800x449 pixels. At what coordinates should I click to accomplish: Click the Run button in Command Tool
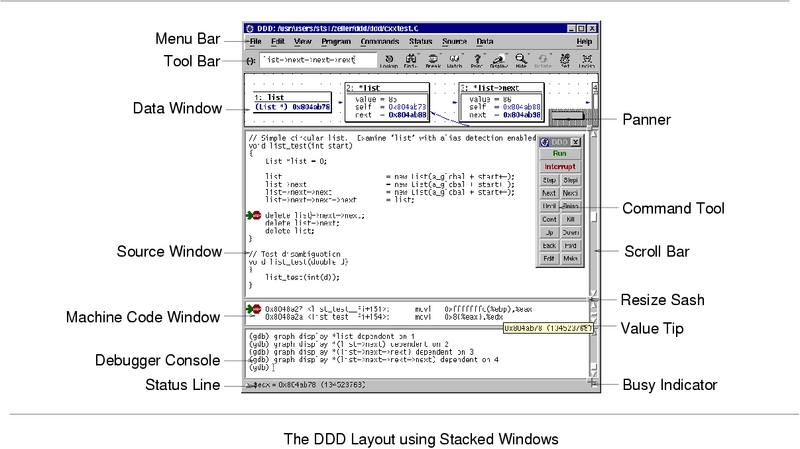[560, 154]
